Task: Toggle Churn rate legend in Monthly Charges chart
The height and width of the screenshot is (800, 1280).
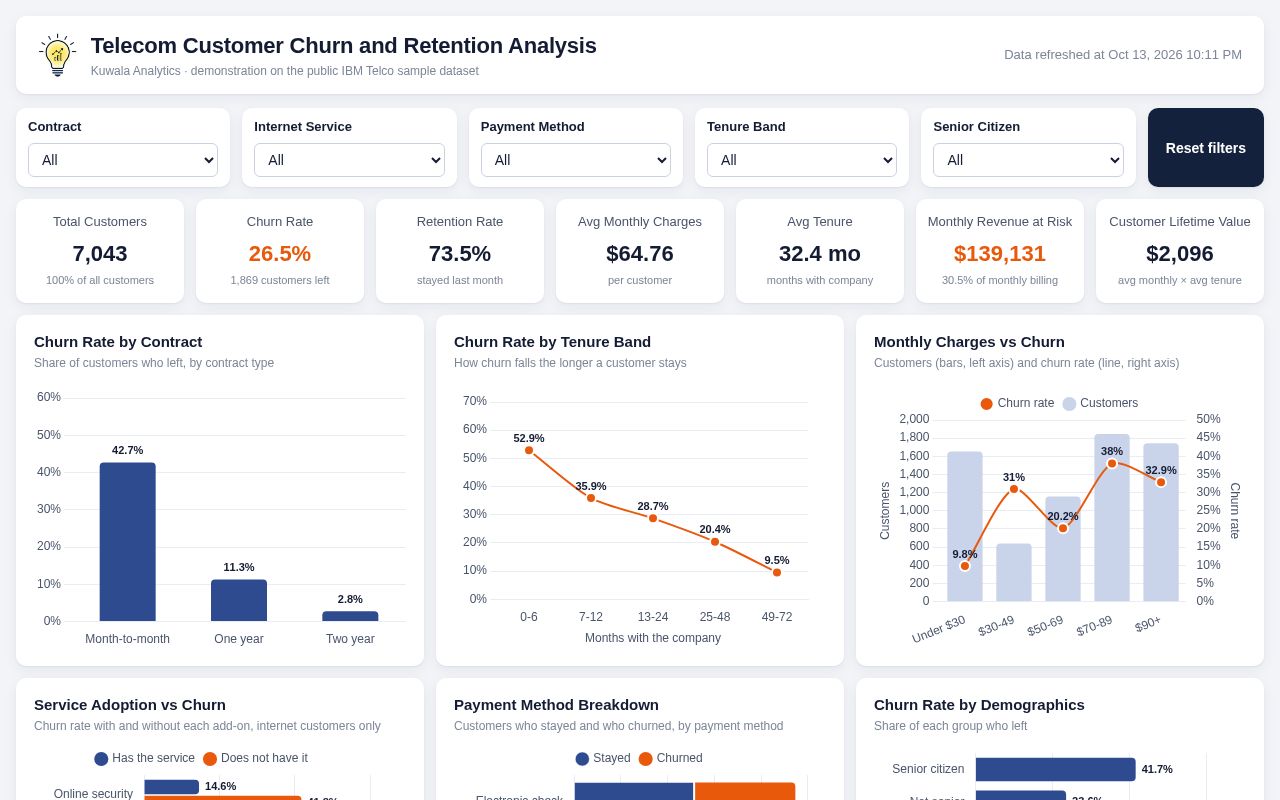Action: click(1017, 403)
